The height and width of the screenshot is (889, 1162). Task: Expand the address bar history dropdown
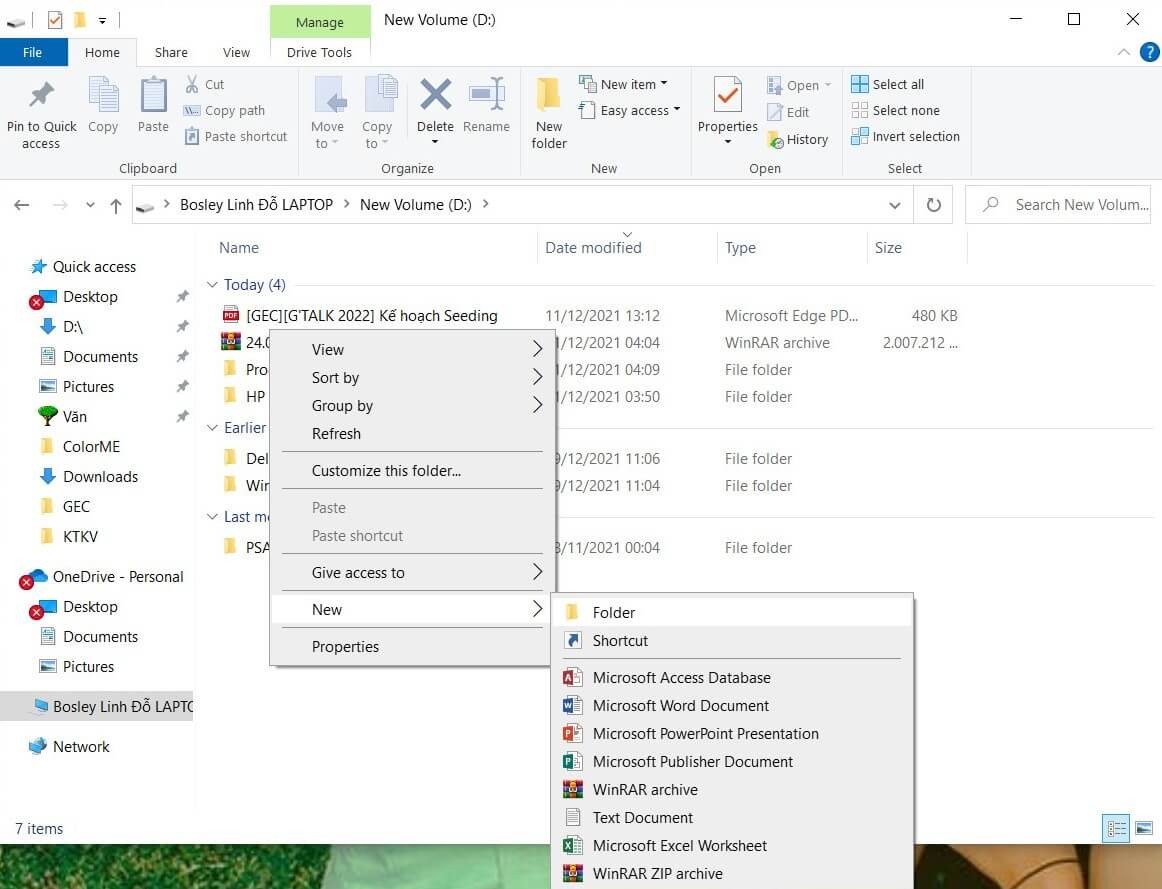[894, 205]
